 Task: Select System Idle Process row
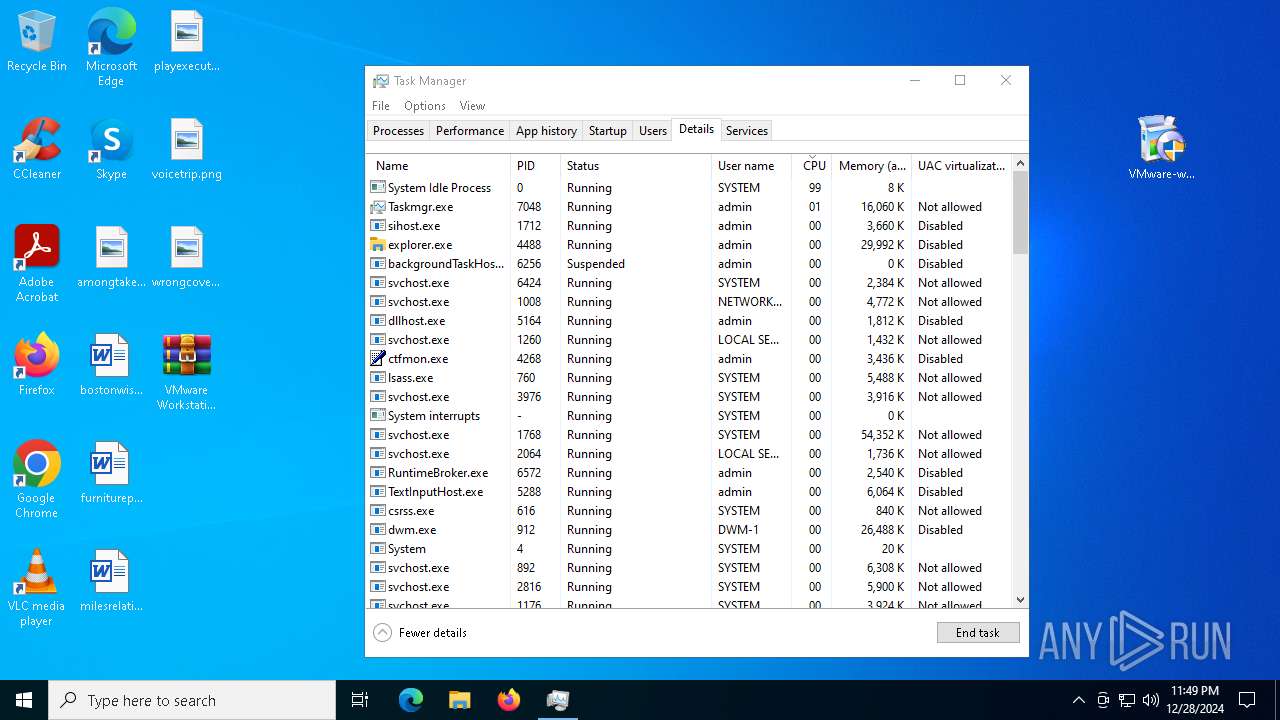coord(689,188)
